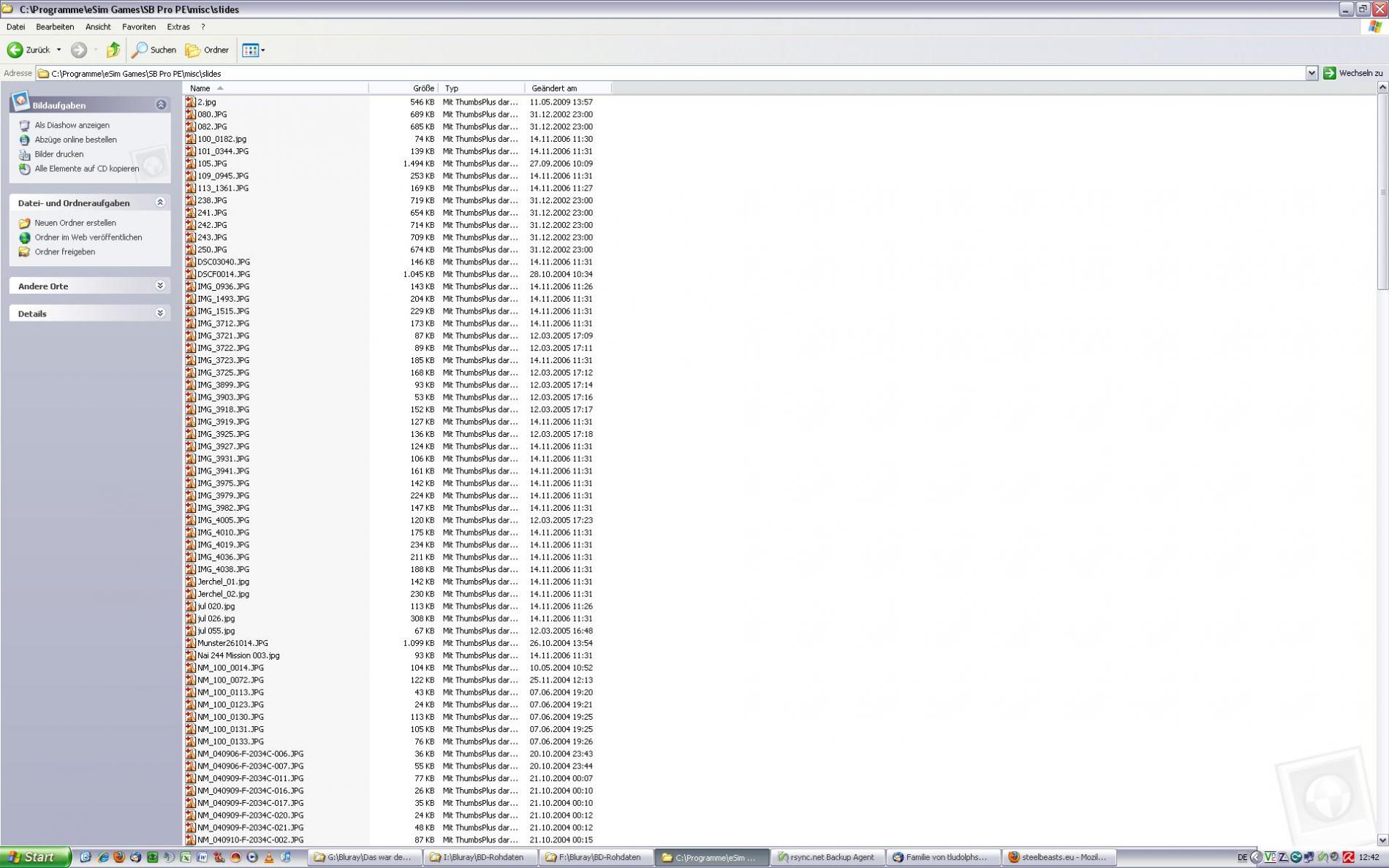Click DE language indicator in tray
Image resolution: width=1389 pixels, height=868 pixels.
(x=1242, y=857)
